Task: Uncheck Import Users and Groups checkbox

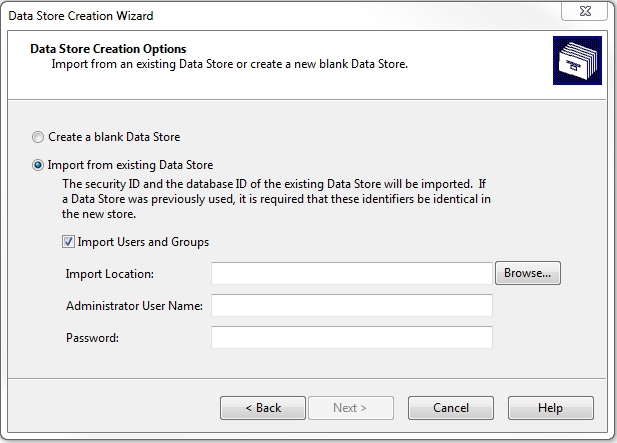Action: click(x=68, y=242)
